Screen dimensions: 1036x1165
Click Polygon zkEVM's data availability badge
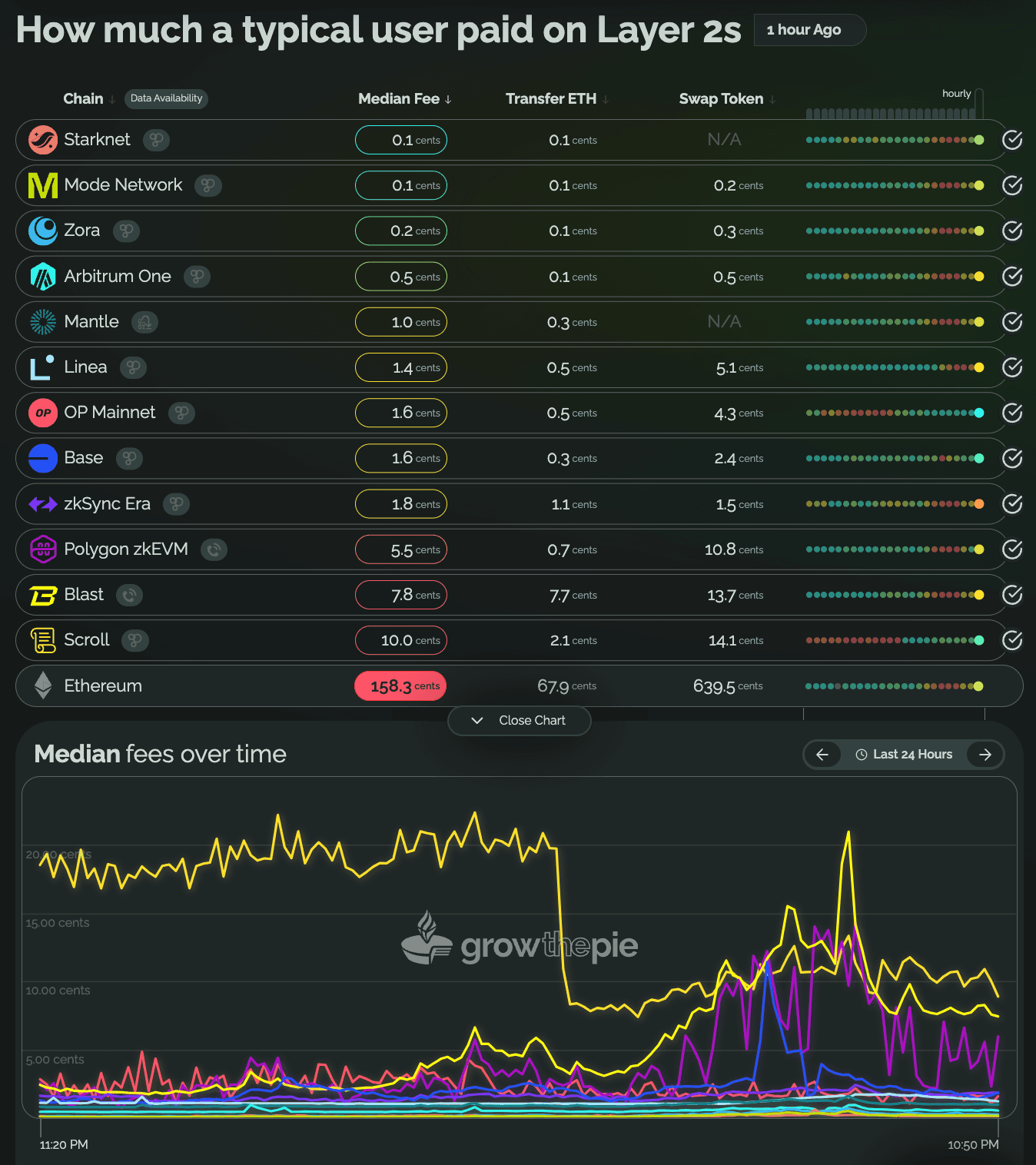[x=214, y=549]
